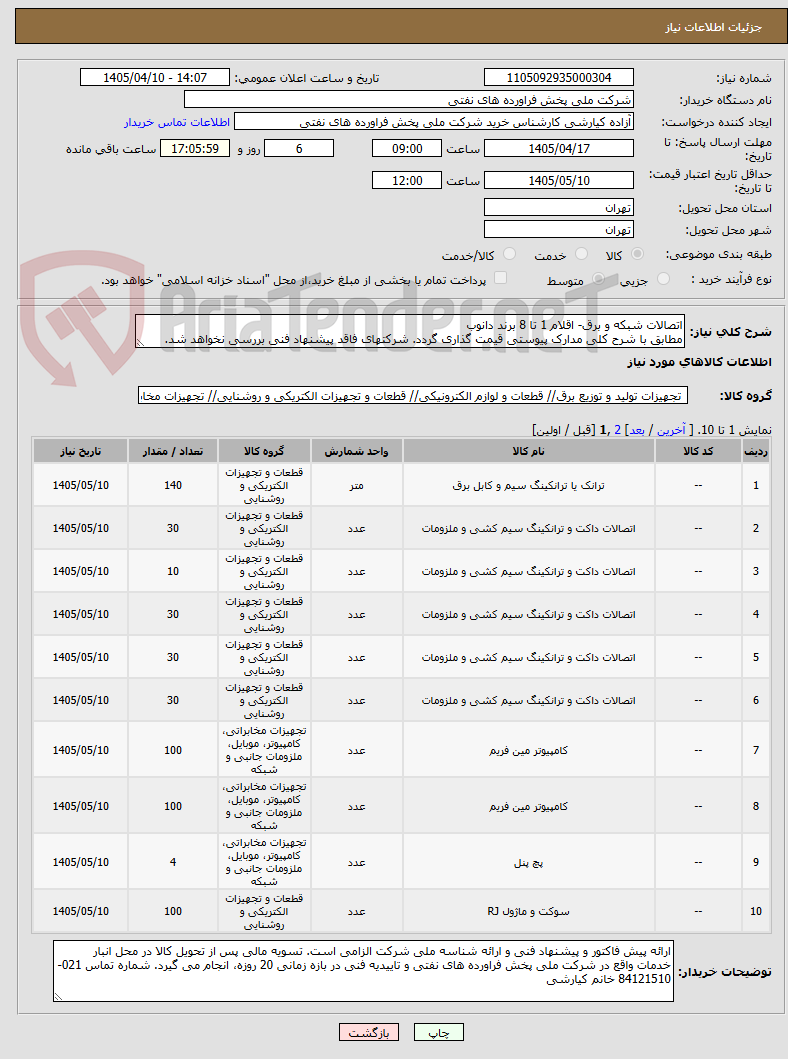Click the request creator name field
Image resolution: width=788 pixels, height=1059 pixels.
click(x=434, y=122)
